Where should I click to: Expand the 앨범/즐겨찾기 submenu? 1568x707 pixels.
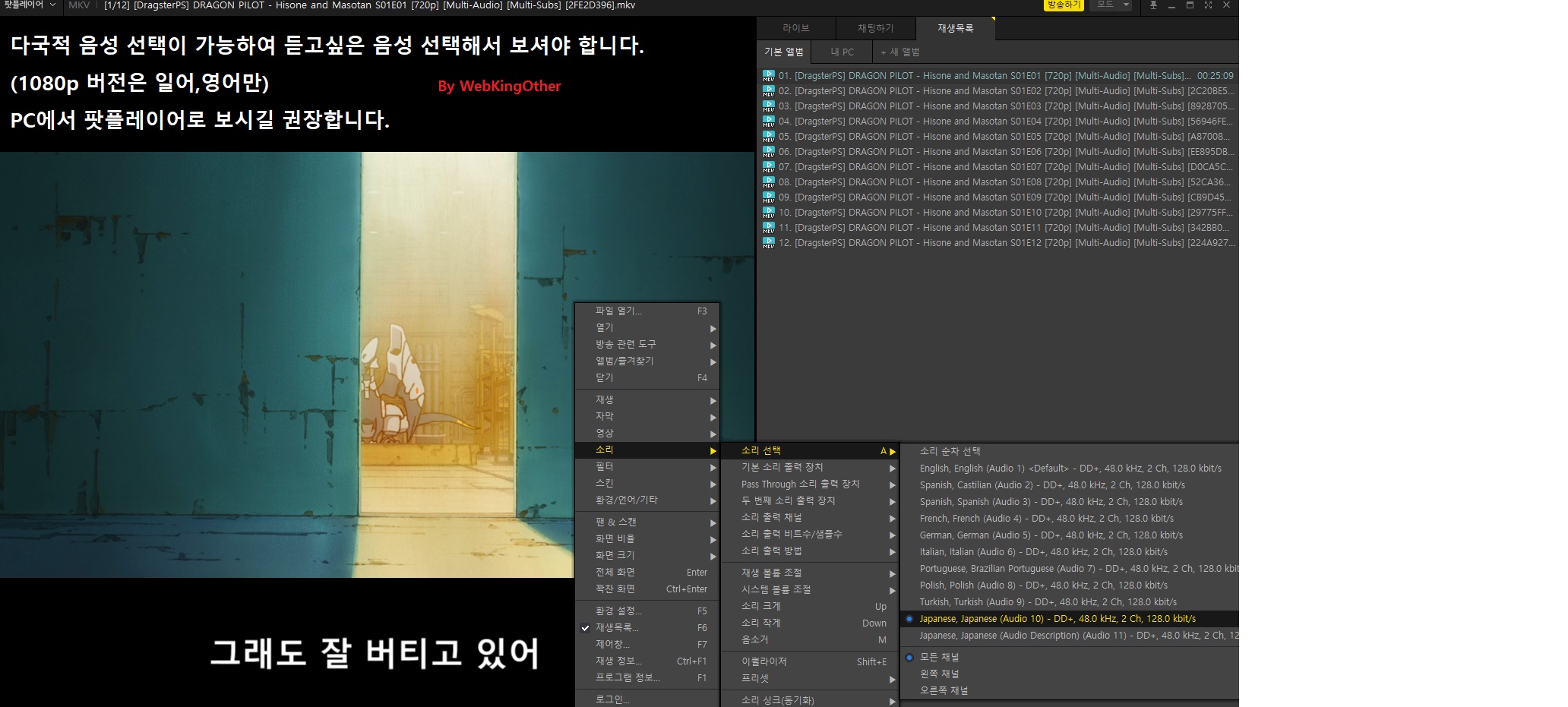coord(647,361)
